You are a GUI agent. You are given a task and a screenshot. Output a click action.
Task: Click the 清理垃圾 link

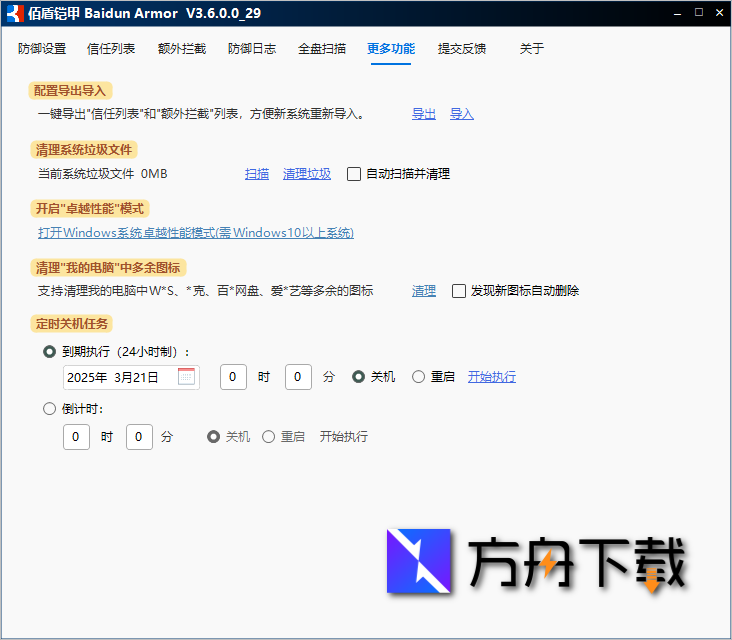[x=307, y=174]
